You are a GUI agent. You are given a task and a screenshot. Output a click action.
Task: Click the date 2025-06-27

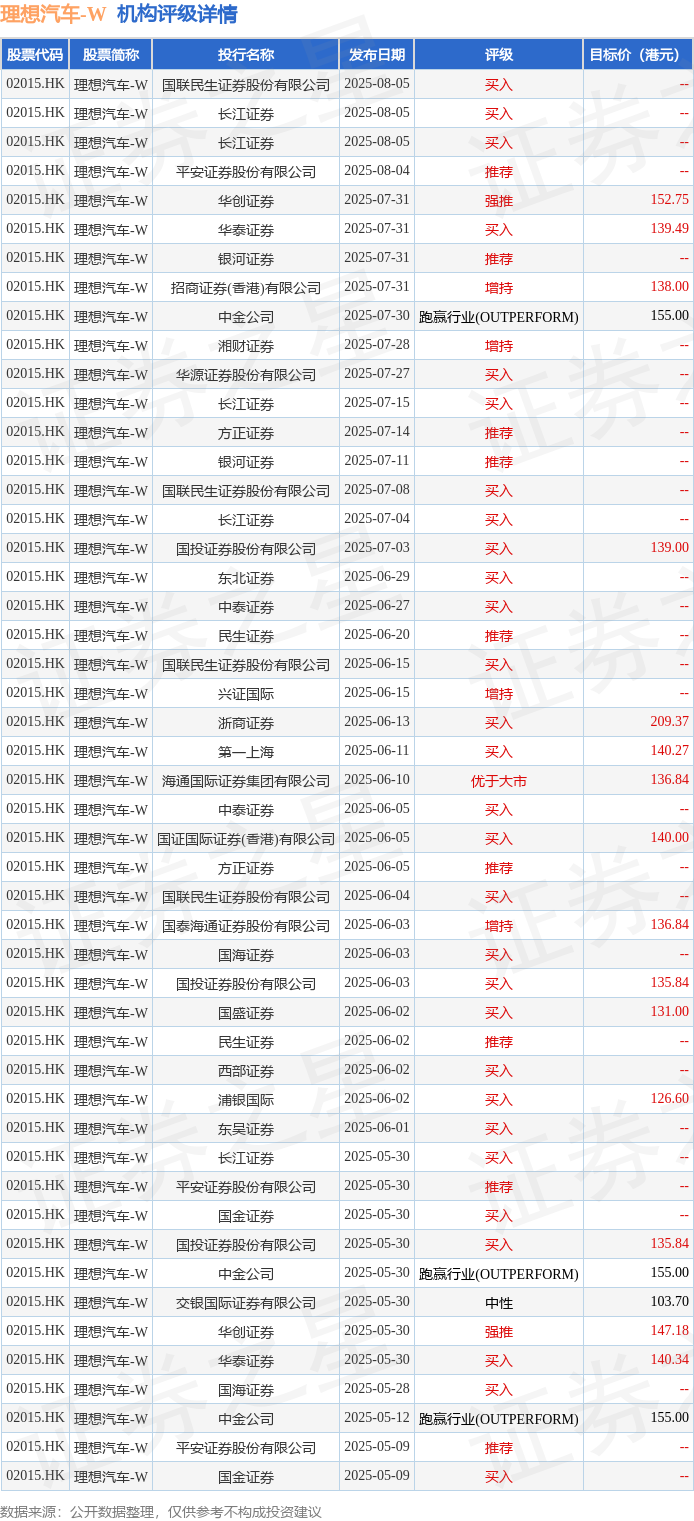(377, 606)
